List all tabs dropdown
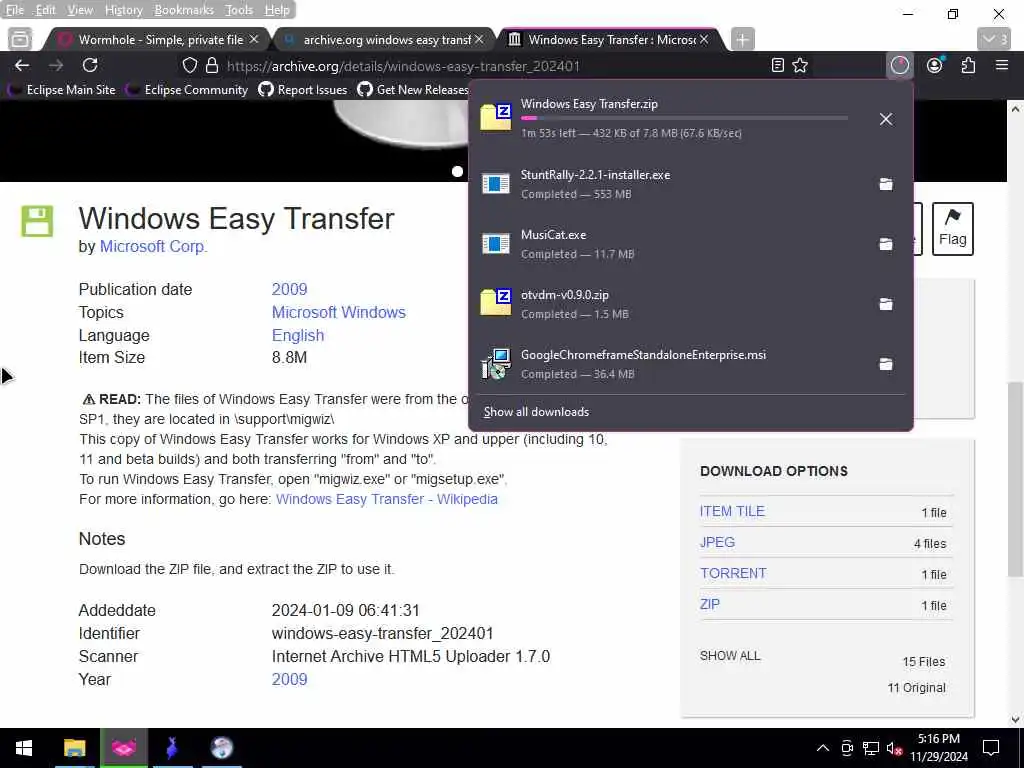Screen dimensions: 1024x768 (994, 39)
